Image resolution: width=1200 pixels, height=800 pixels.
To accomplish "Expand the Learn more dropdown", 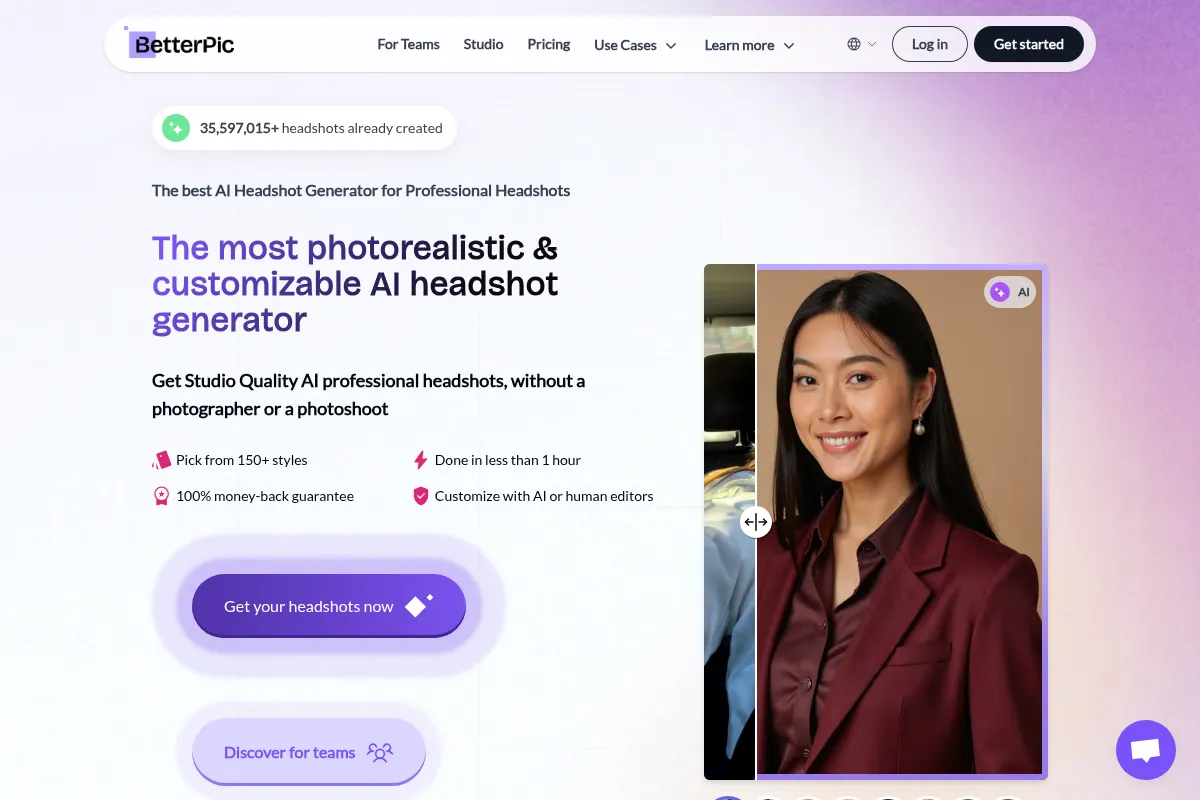I will click(749, 45).
